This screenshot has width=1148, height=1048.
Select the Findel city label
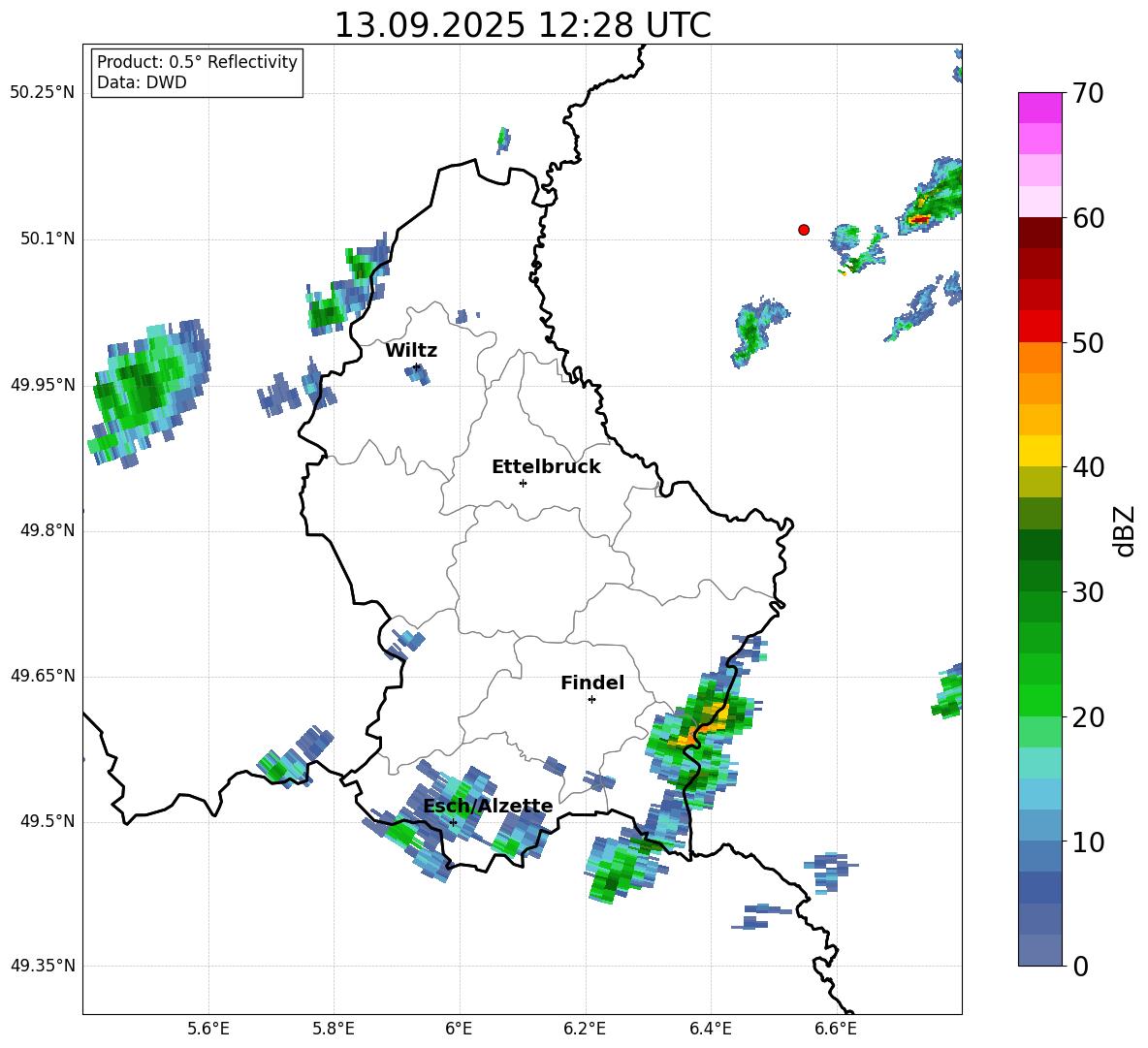tap(592, 683)
